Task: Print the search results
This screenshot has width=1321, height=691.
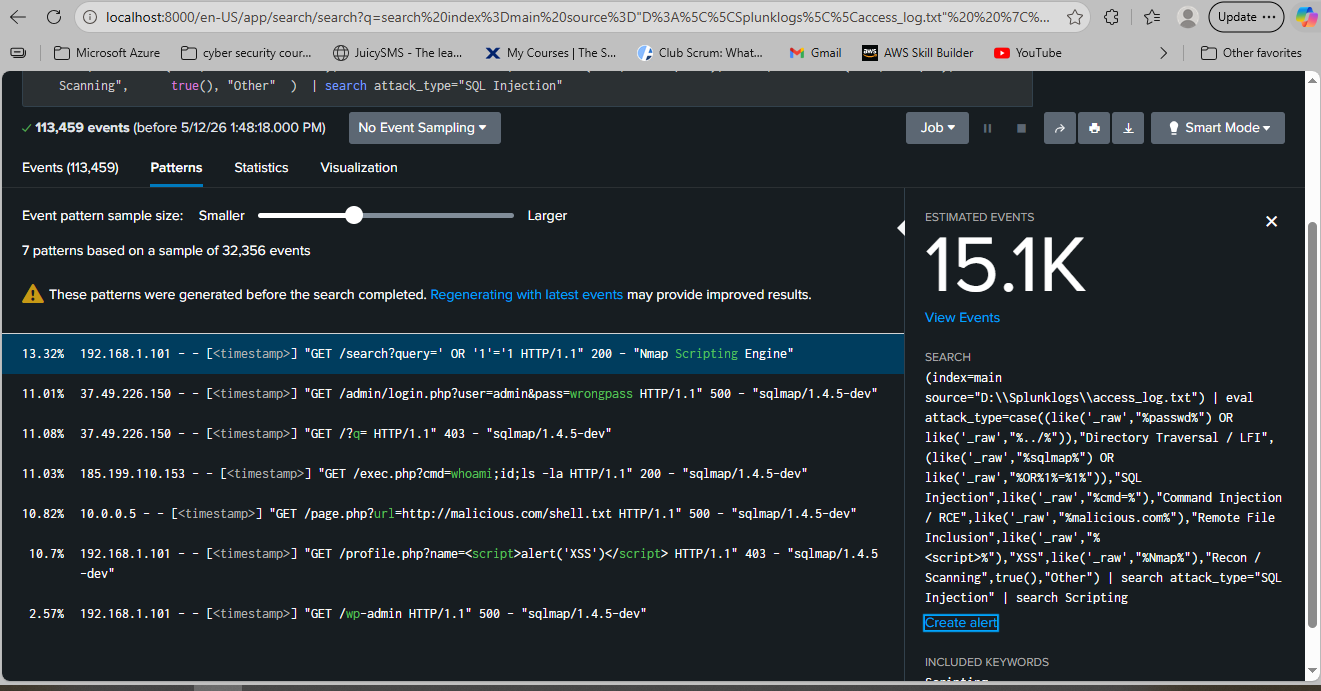Action: (x=1094, y=128)
